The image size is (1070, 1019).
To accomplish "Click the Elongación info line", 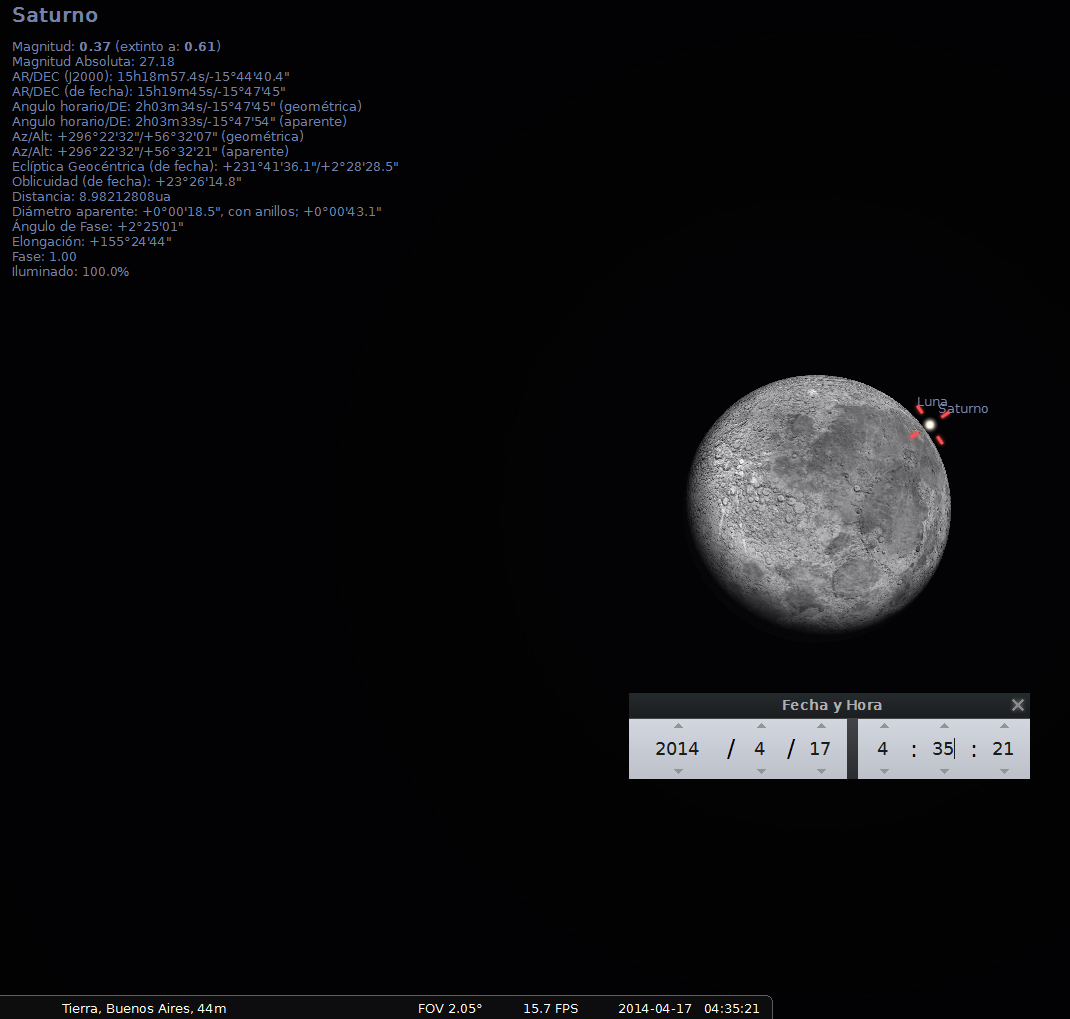I will tap(91, 242).
